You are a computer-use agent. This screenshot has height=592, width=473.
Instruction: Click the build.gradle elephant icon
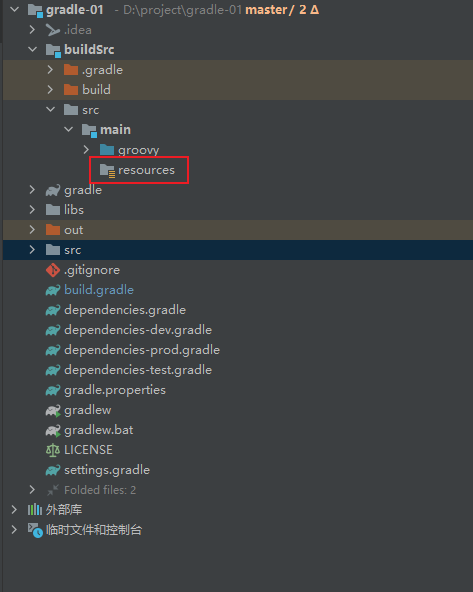tap(53, 290)
